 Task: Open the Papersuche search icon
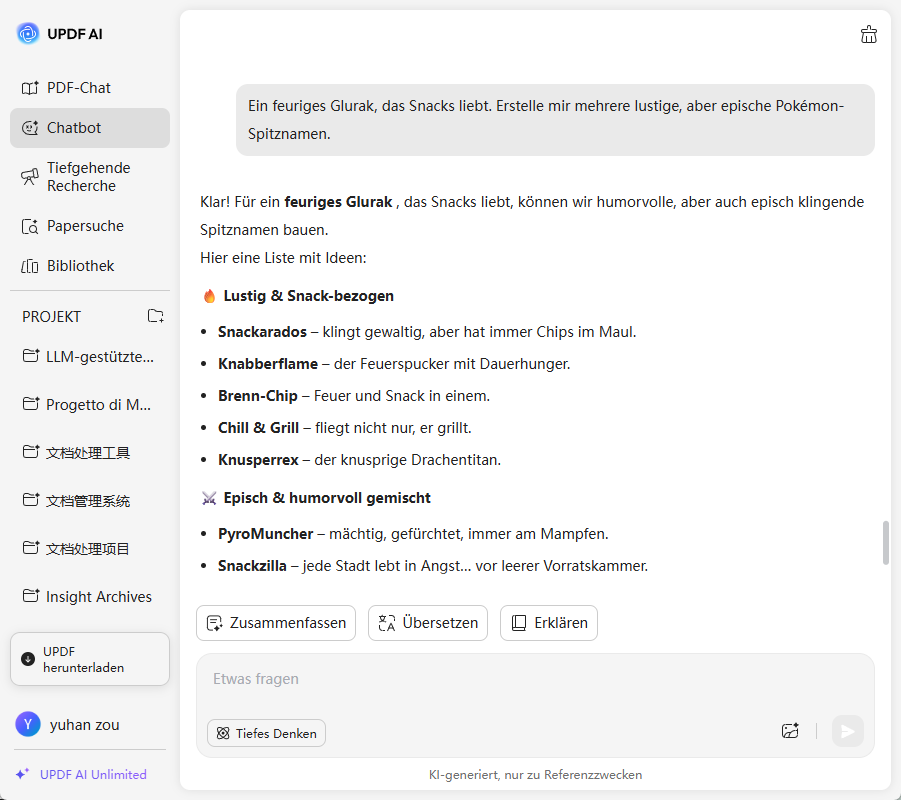(x=30, y=226)
